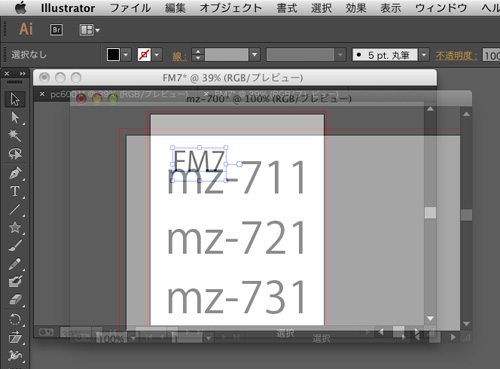Open the 表示 menu
This screenshot has height=369, width=500.
391,8
